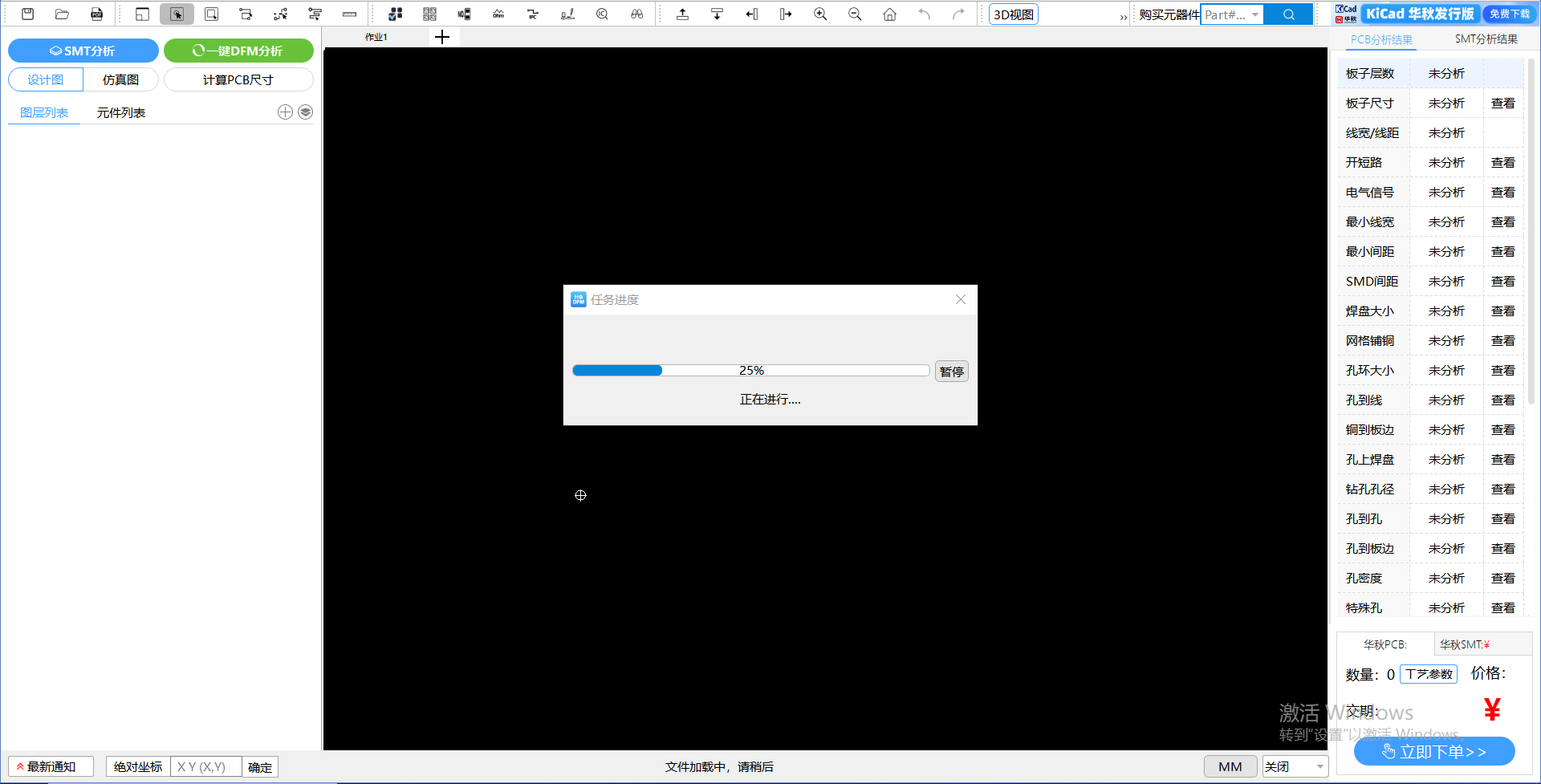Zoom in with the magnifier plus icon
This screenshot has width=1541, height=784.
tap(820, 14)
